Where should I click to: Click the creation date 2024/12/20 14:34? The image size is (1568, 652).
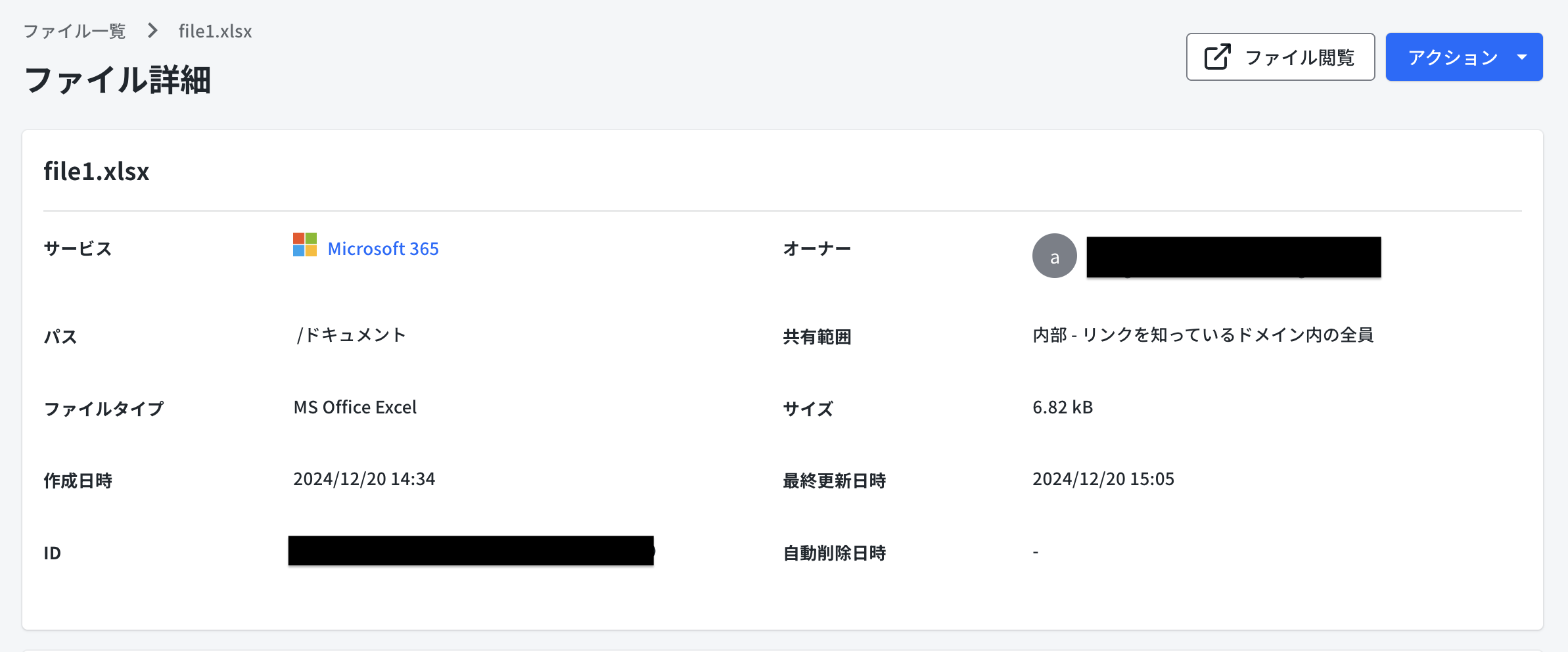click(364, 479)
